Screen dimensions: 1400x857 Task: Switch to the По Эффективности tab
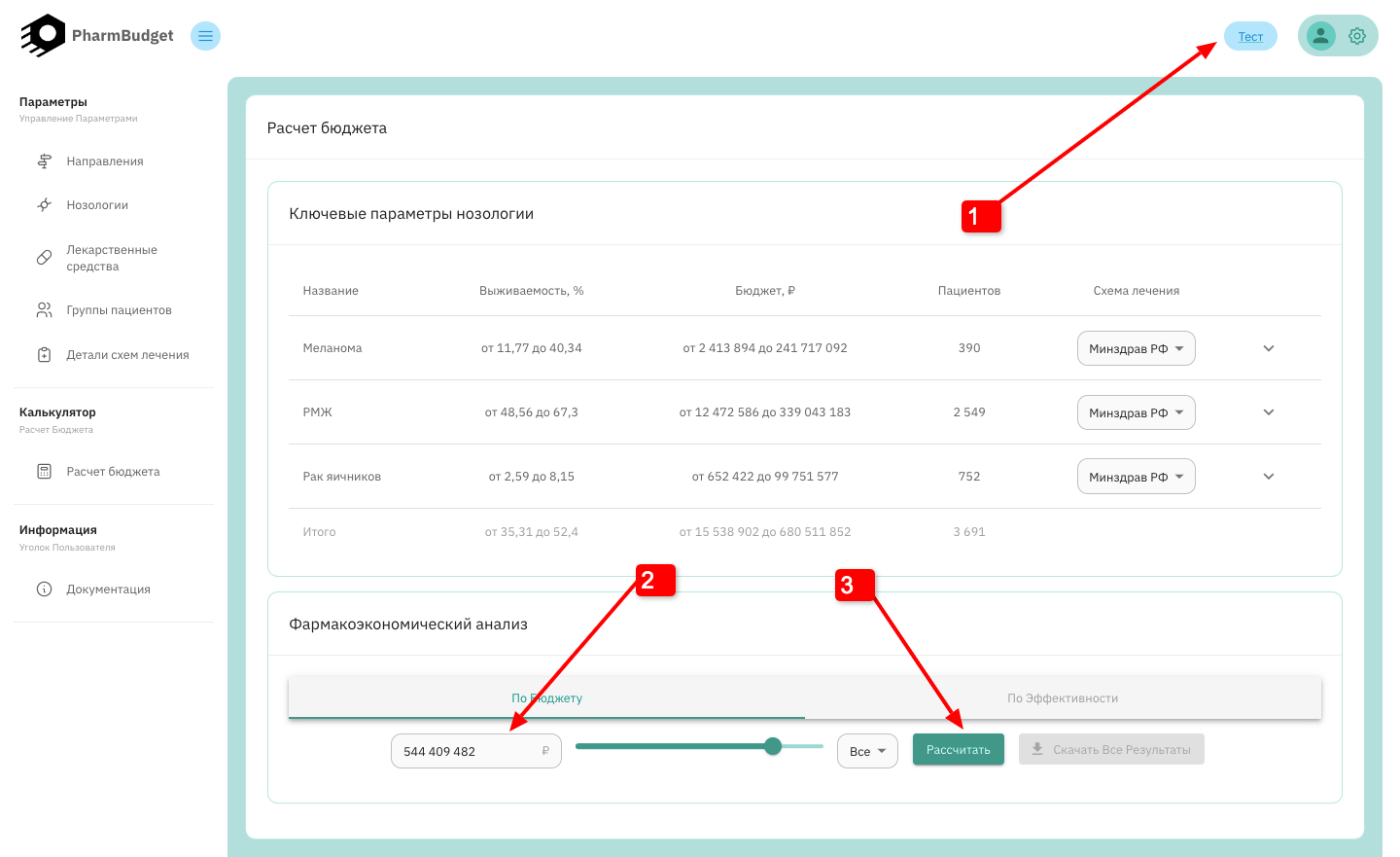[1063, 698]
